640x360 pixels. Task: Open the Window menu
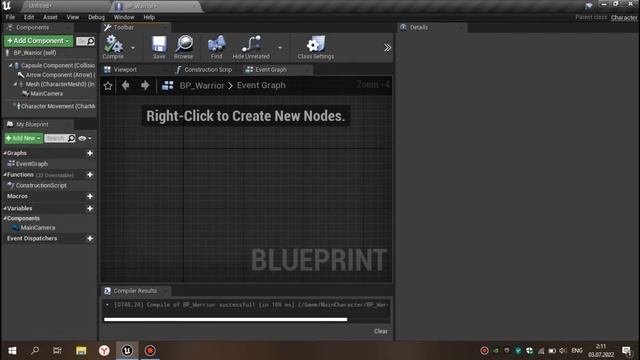124,17
